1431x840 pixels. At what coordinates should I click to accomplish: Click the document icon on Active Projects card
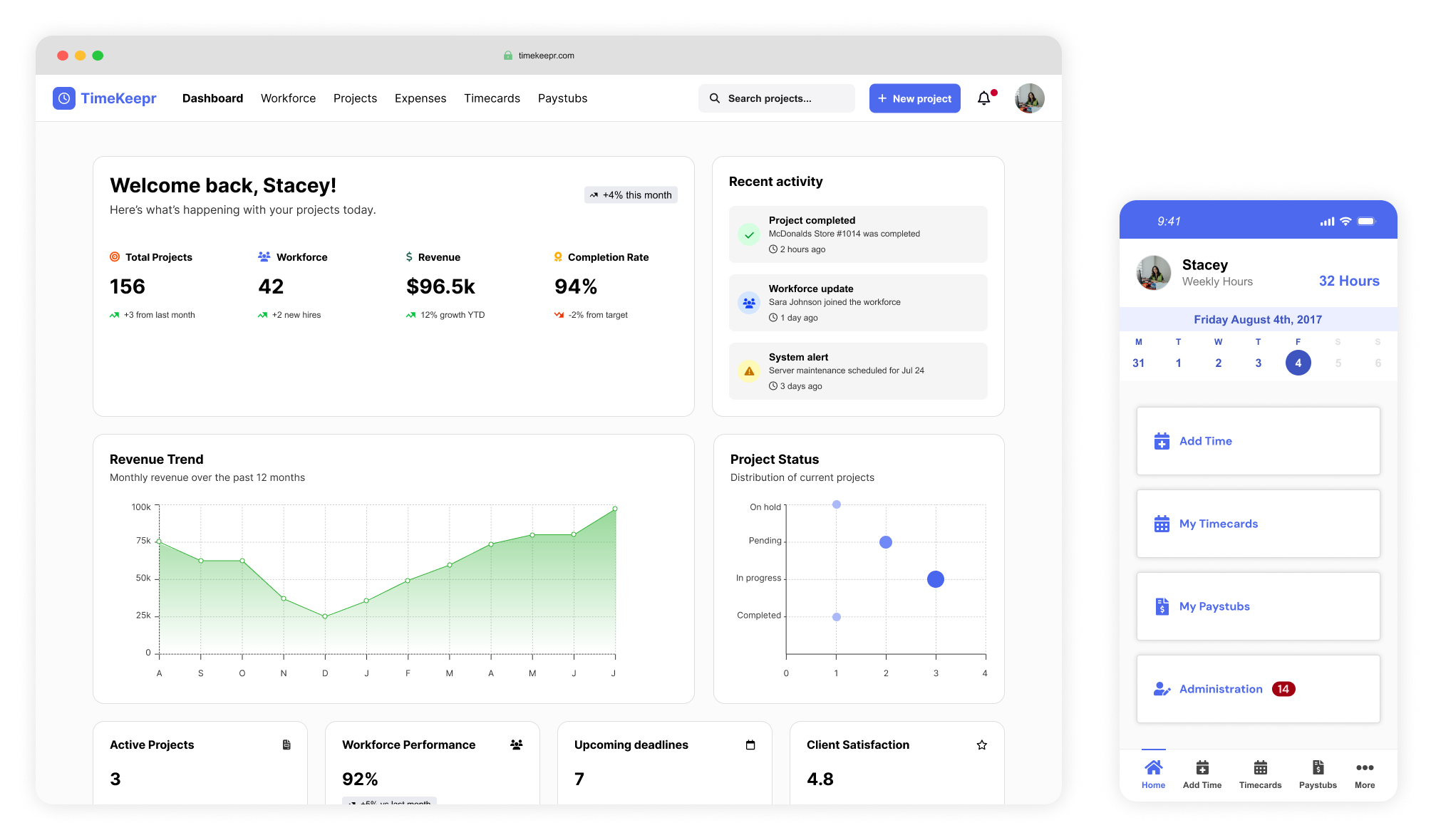286,745
